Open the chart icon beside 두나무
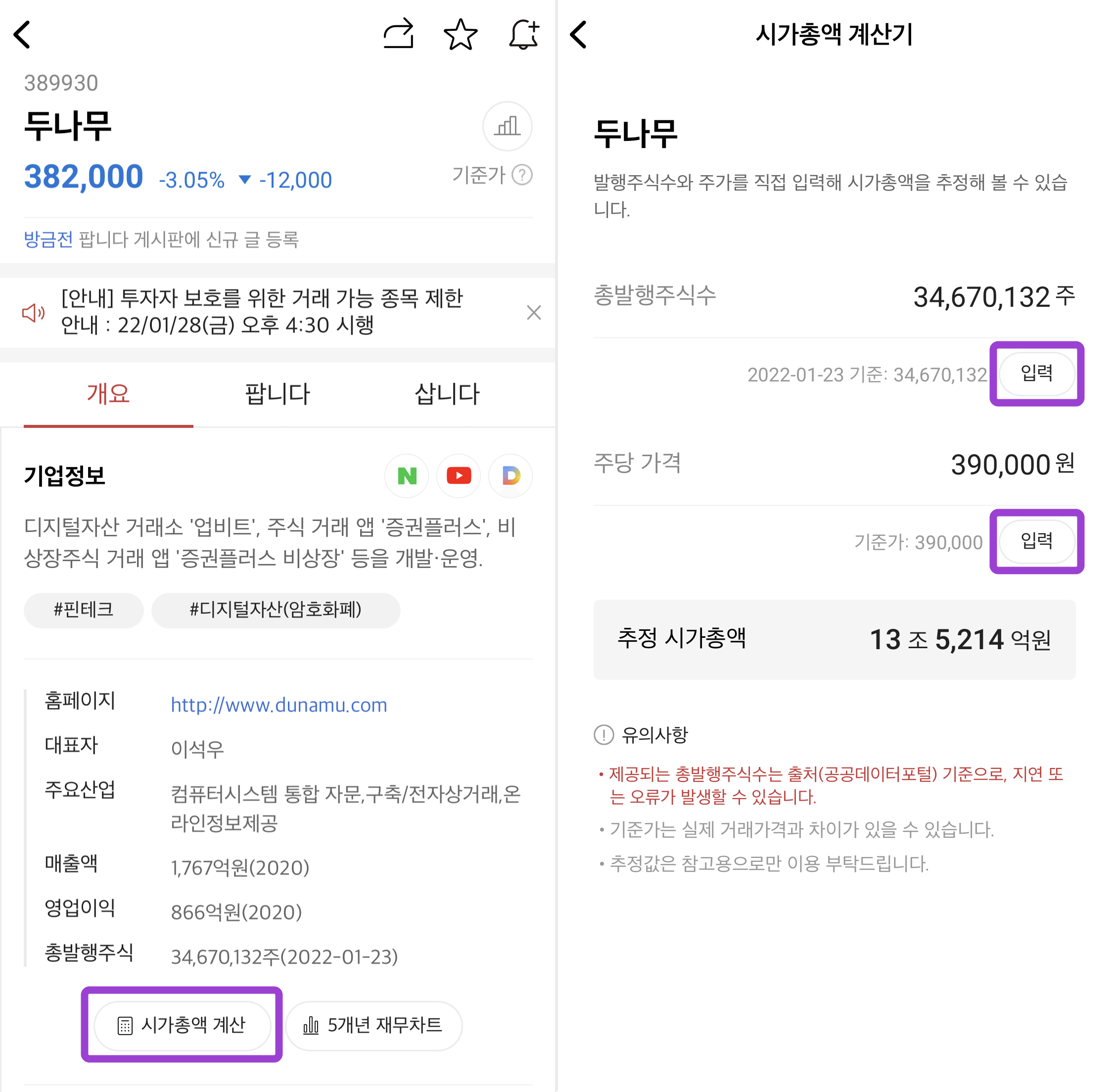The width and height of the screenshot is (1113, 1092). (507, 126)
